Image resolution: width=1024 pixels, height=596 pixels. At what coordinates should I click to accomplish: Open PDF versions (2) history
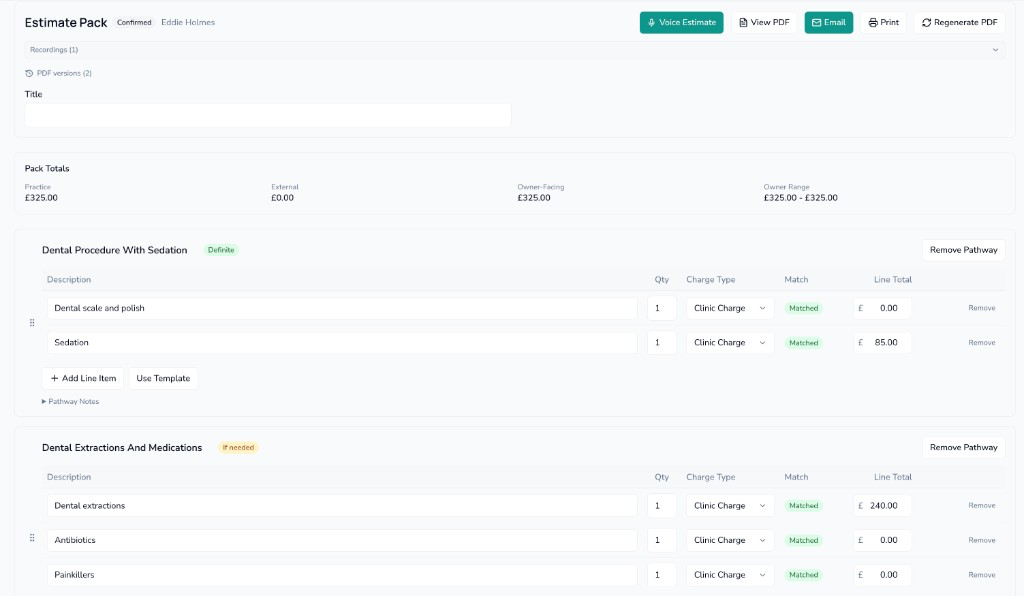point(58,73)
